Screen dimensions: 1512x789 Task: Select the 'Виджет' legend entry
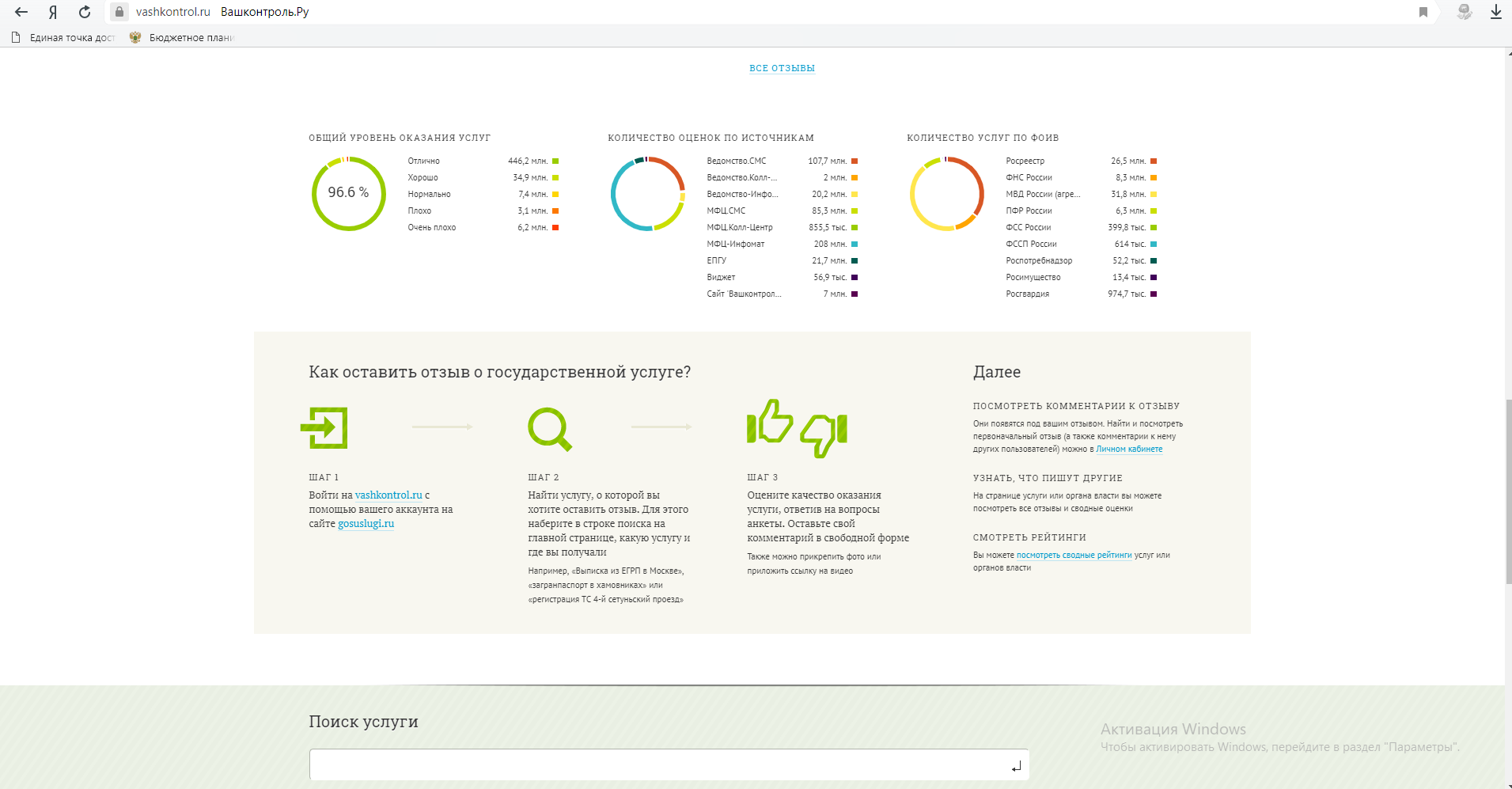[783, 277]
